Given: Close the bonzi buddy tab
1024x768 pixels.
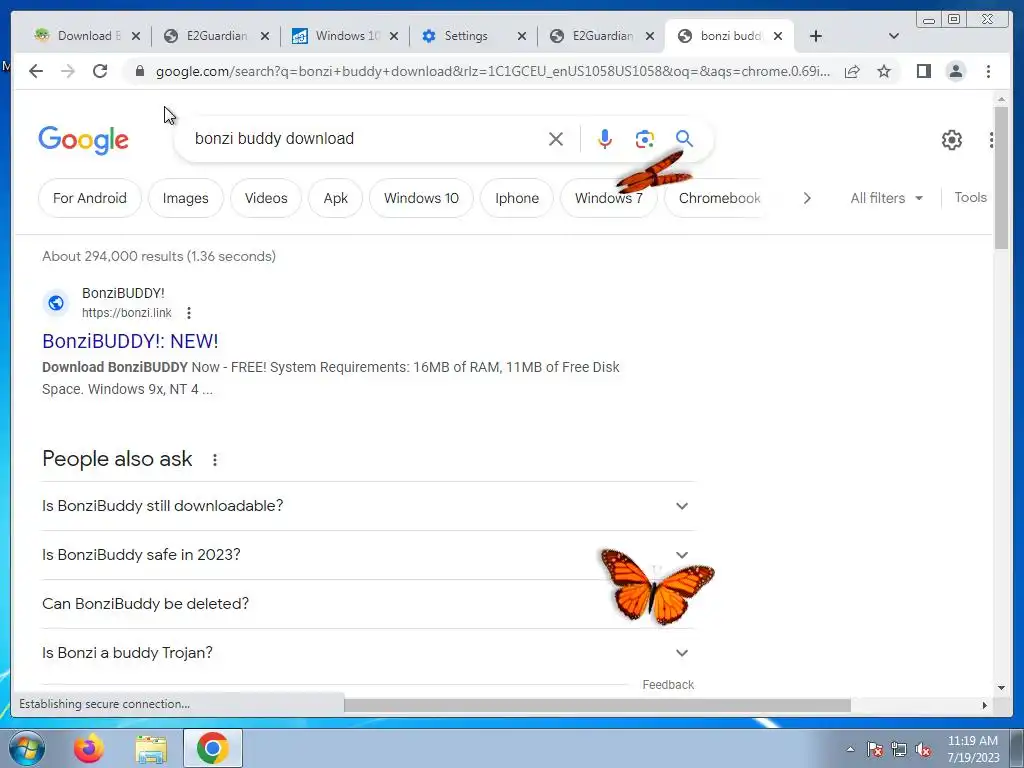Looking at the screenshot, I should pyautogui.click(x=778, y=37).
